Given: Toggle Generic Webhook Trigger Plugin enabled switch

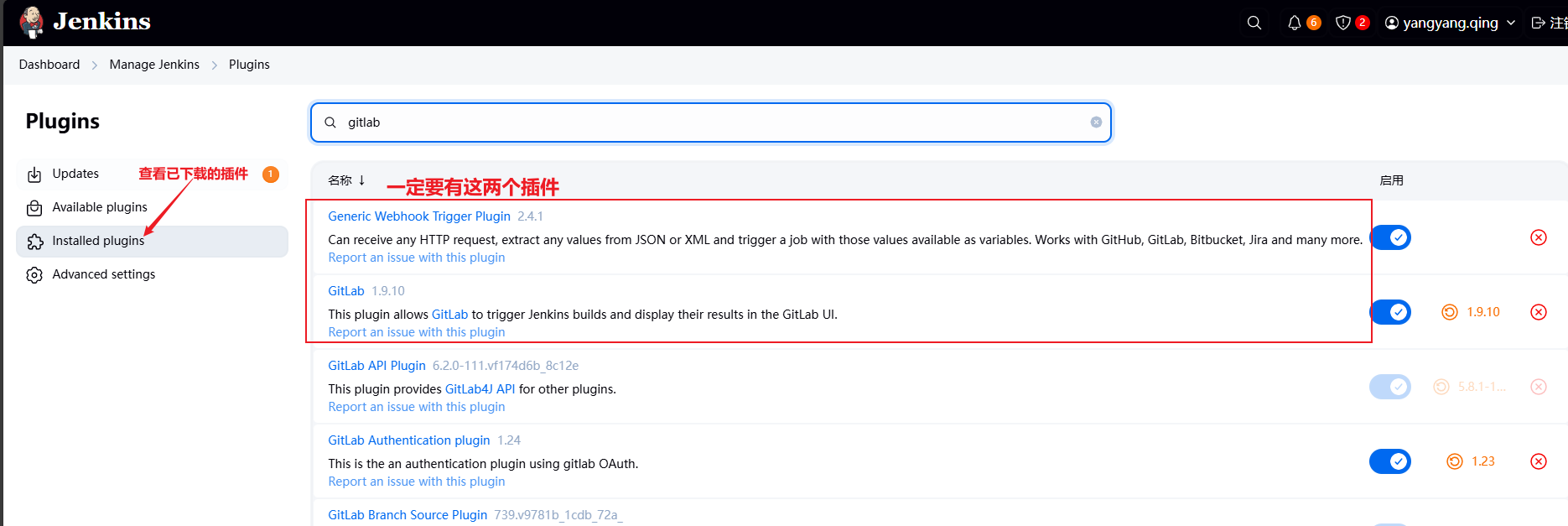Looking at the screenshot, I should (x=1390, y=237).
